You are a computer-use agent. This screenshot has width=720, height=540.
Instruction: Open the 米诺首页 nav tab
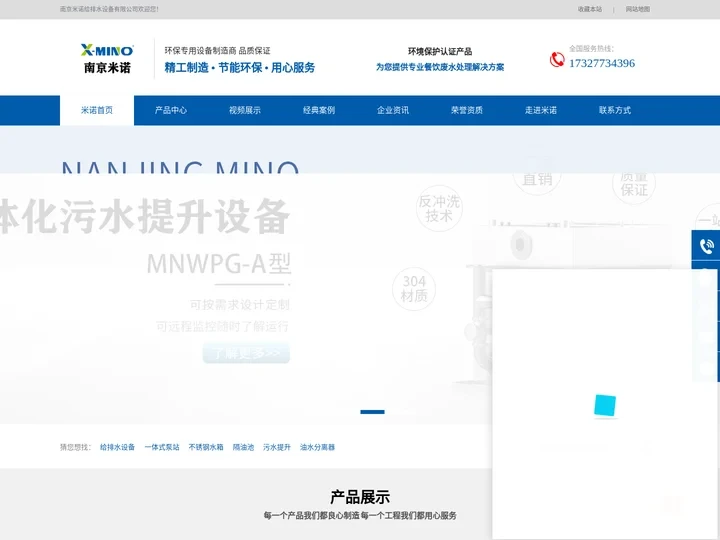(x=97, y=110)
